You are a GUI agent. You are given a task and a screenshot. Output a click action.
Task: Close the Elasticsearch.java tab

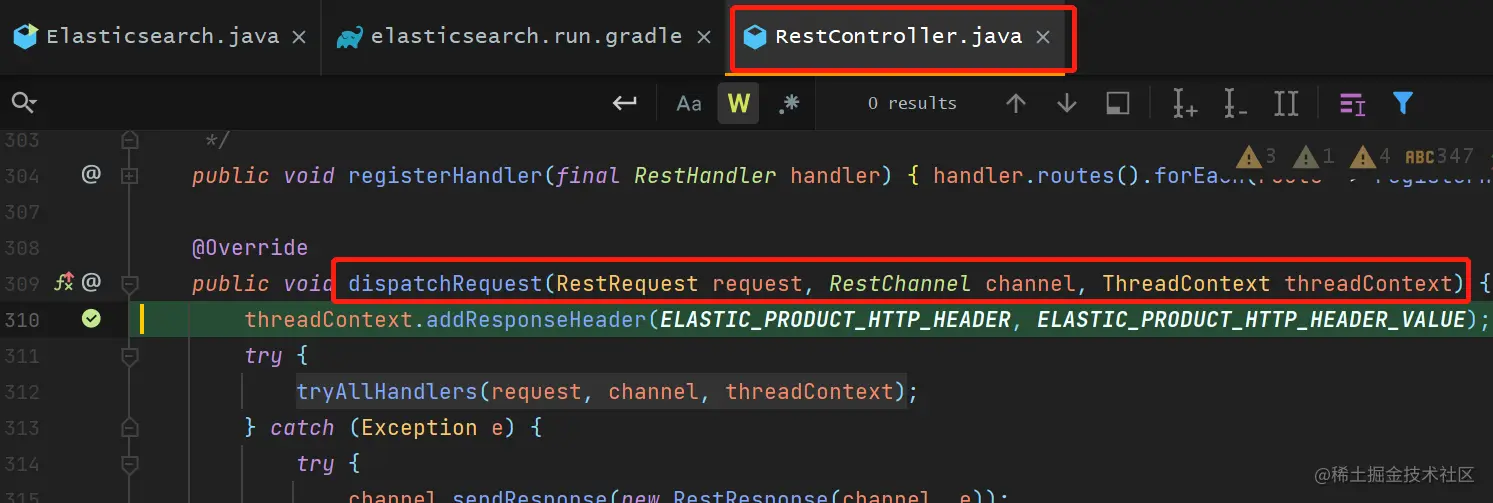pyautogui.click(x=298, y=37)
